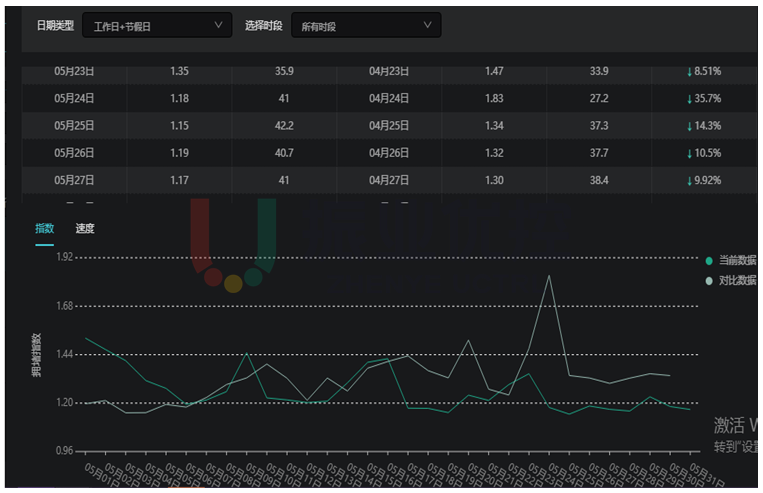Open the 工作日+节假日 date type dropdown

tap(156, 26)
